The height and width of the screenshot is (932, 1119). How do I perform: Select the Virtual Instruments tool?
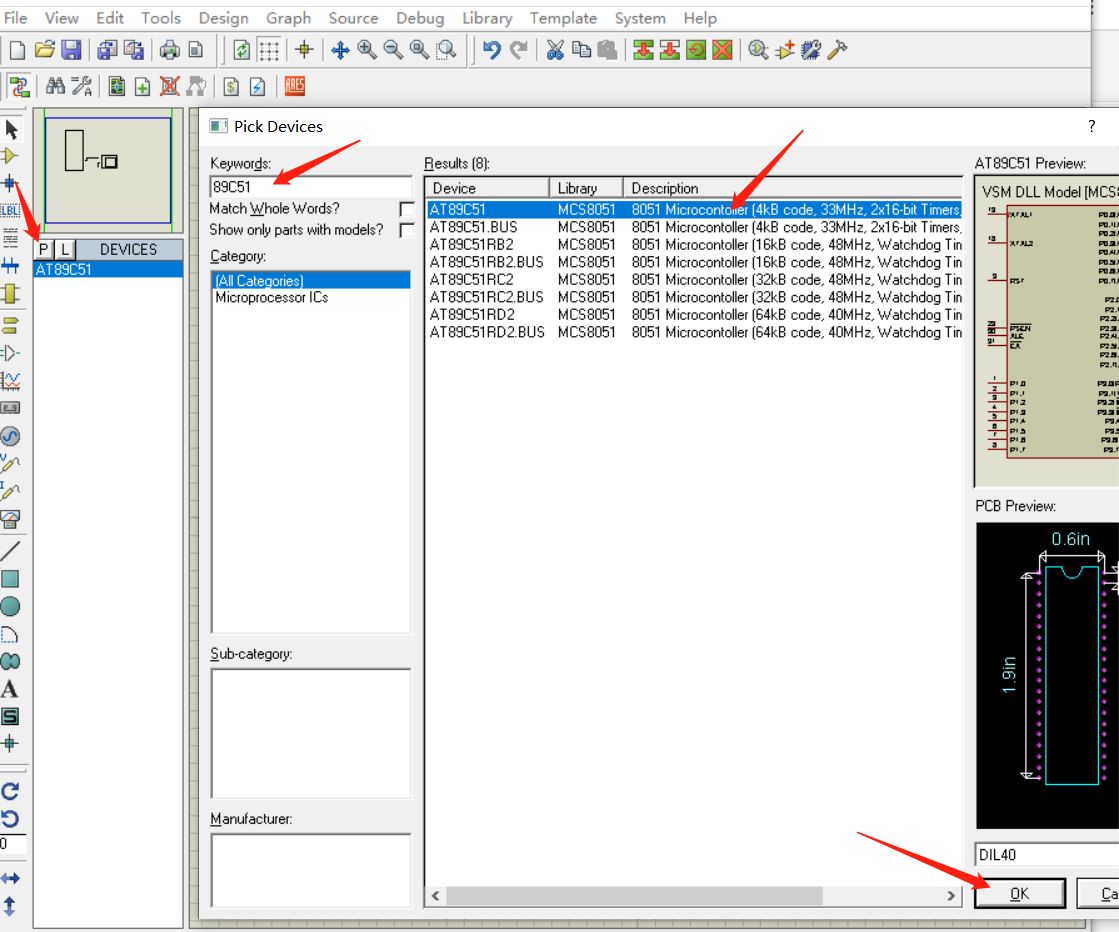click(10, 519)
